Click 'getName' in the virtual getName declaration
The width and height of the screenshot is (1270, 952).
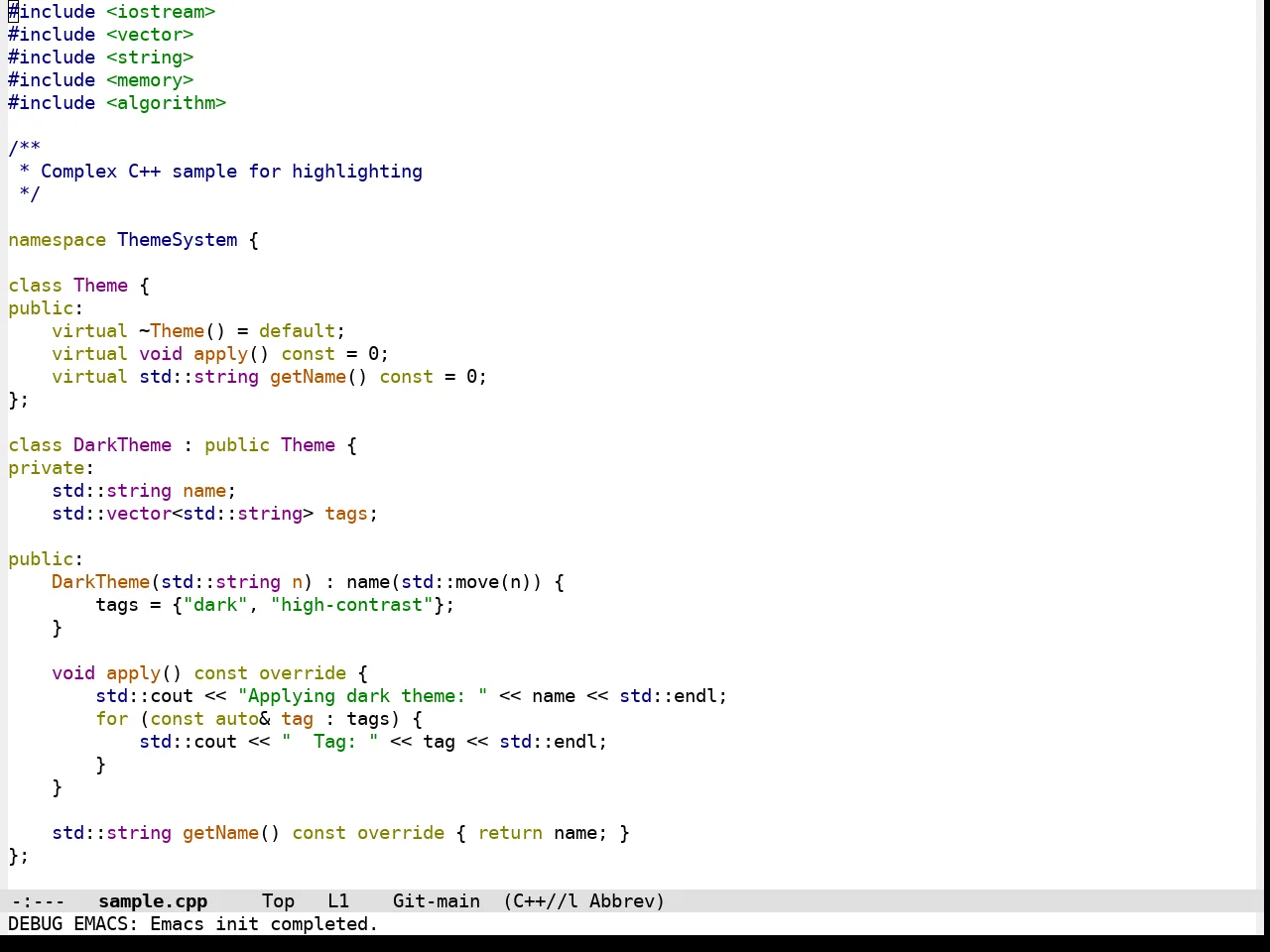pyautogui.click(x=308, y=377)
